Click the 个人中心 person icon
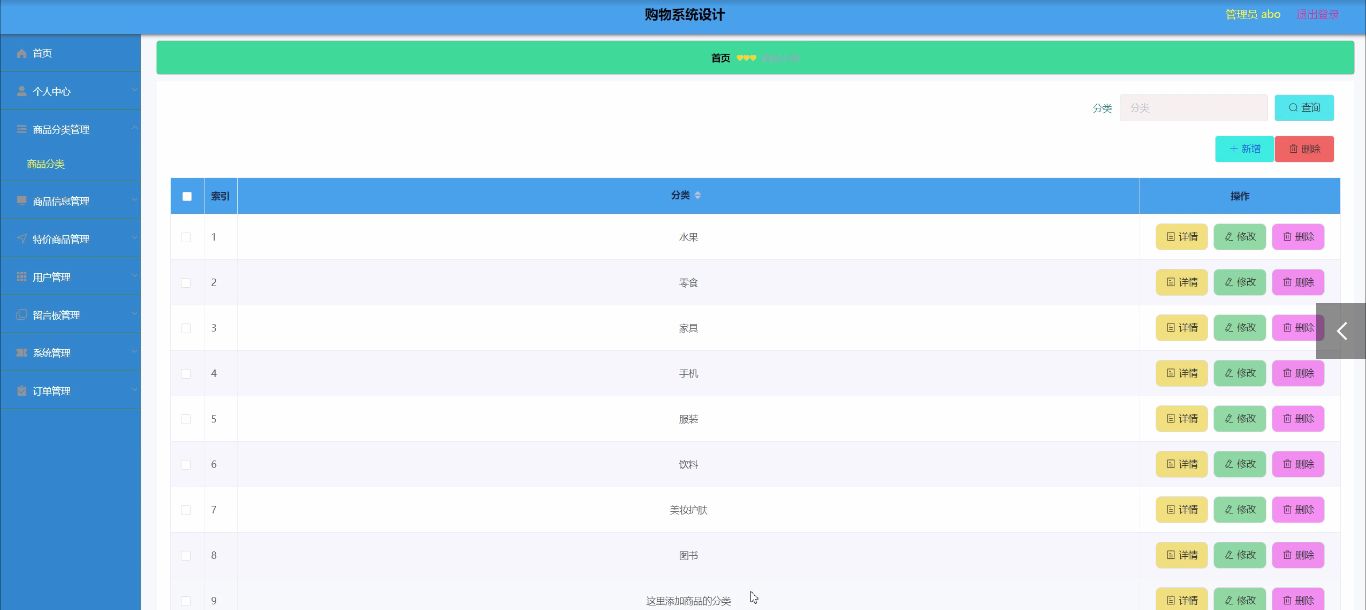This screenshot has height=610, width=1366. click(x=20, y=91)
